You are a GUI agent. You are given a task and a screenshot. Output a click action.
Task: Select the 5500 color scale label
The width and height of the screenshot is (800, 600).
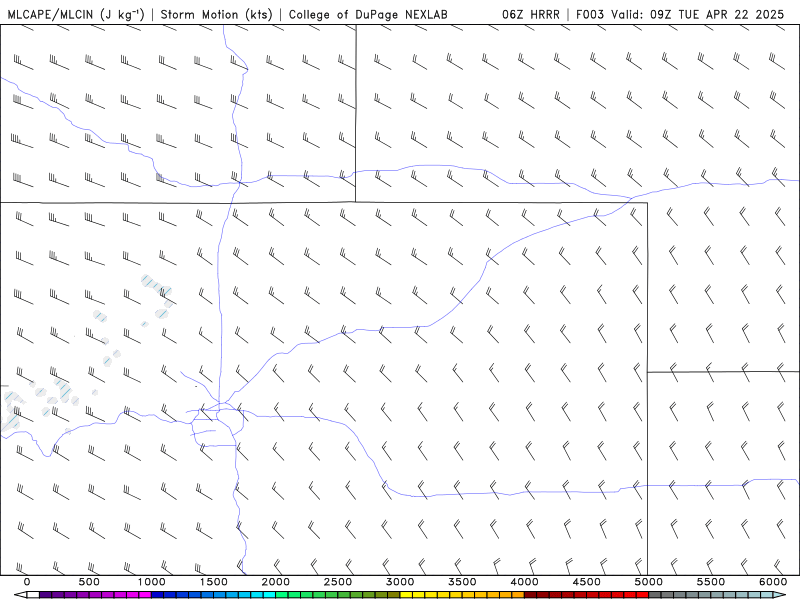tap(711, 582)
